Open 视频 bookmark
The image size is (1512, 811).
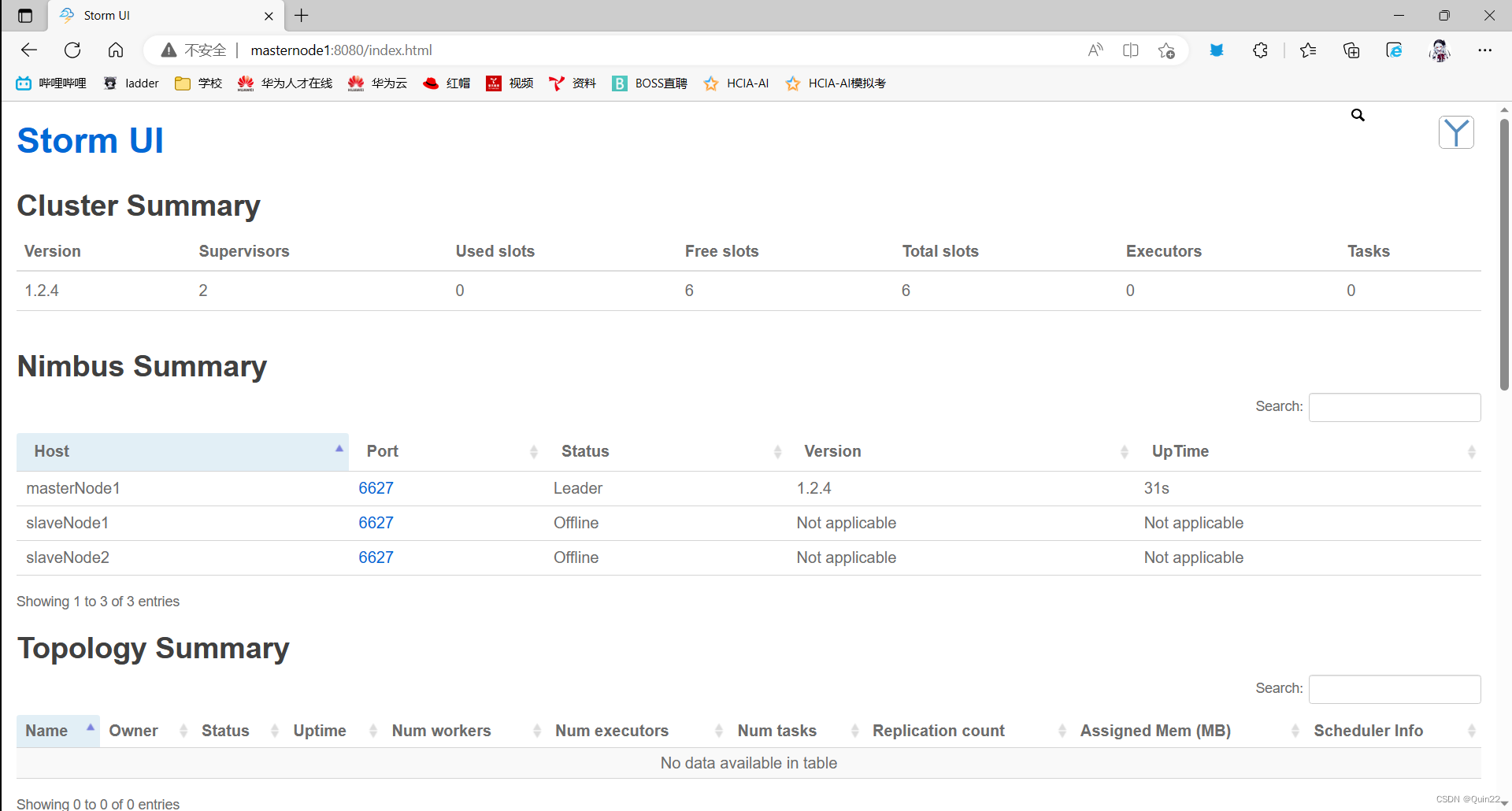(x=510, y=83)
